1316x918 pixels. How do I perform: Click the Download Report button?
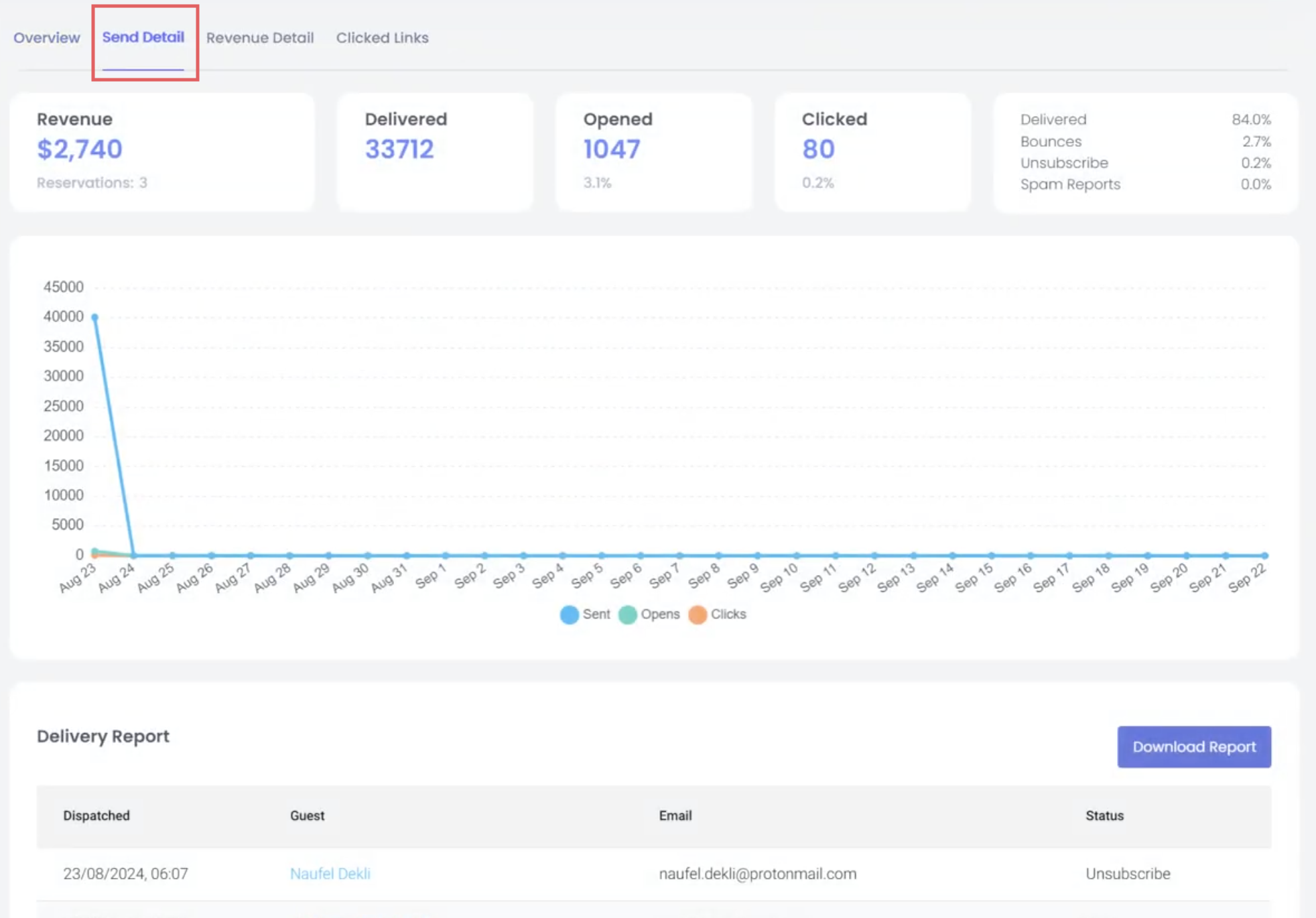click(x=1193, y=746)
